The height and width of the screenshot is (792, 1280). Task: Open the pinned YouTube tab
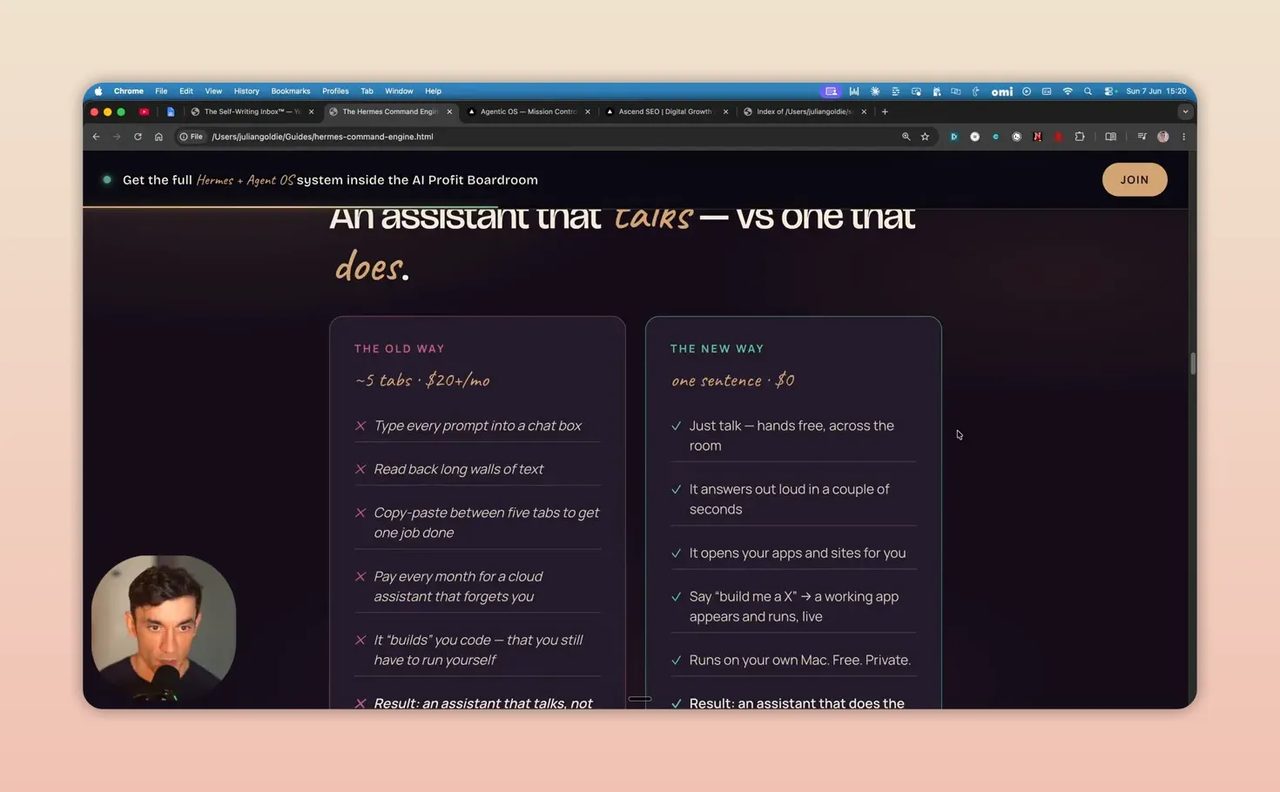point(144,112)
